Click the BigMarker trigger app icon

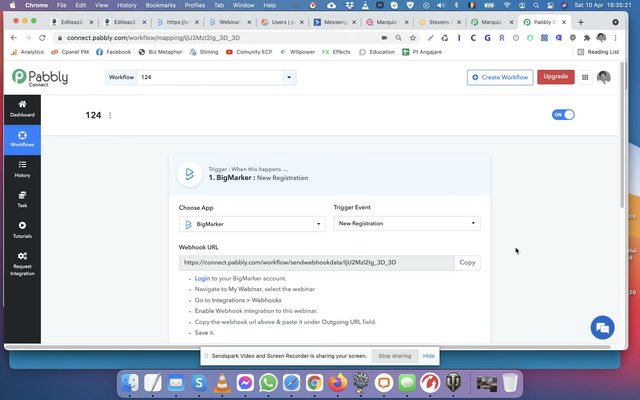pos(189,174)
